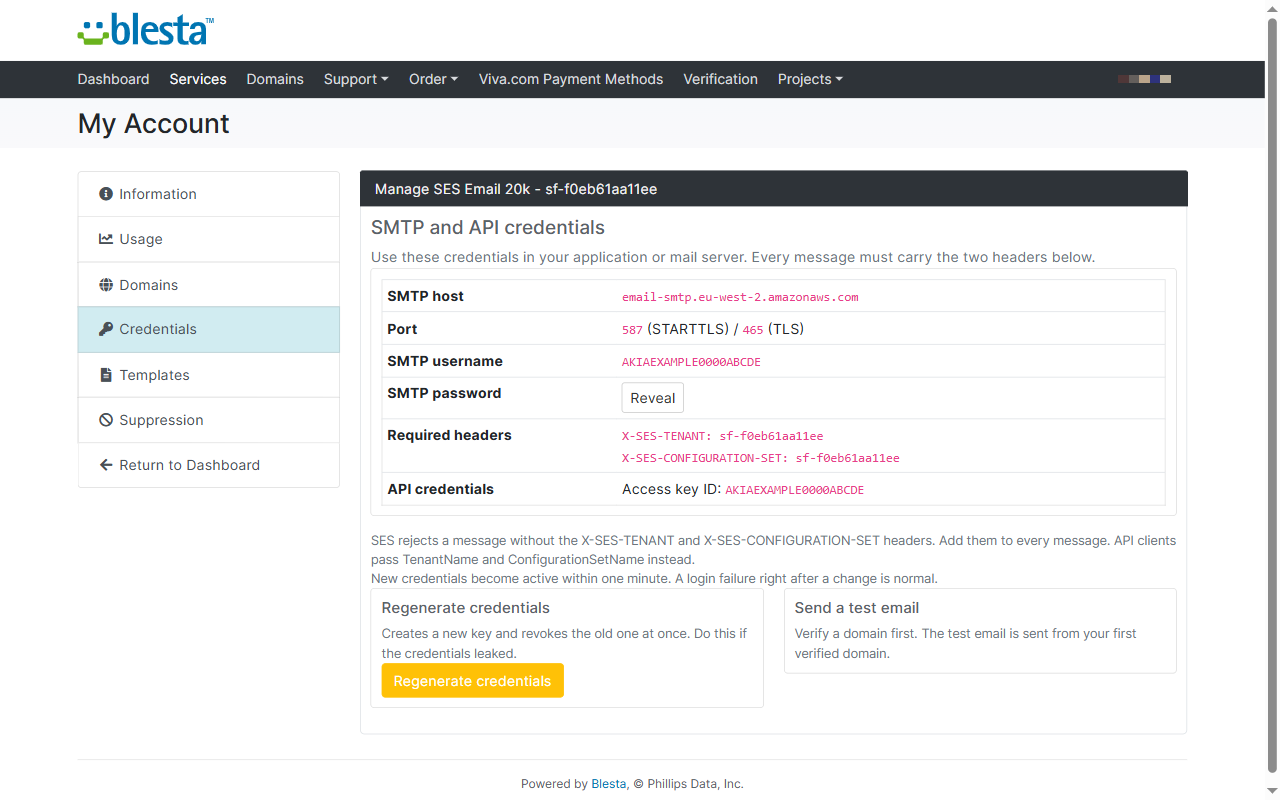Click the API Access key ID value
The width and height of the screenshot is (1280, 800).
coord(794,490)
